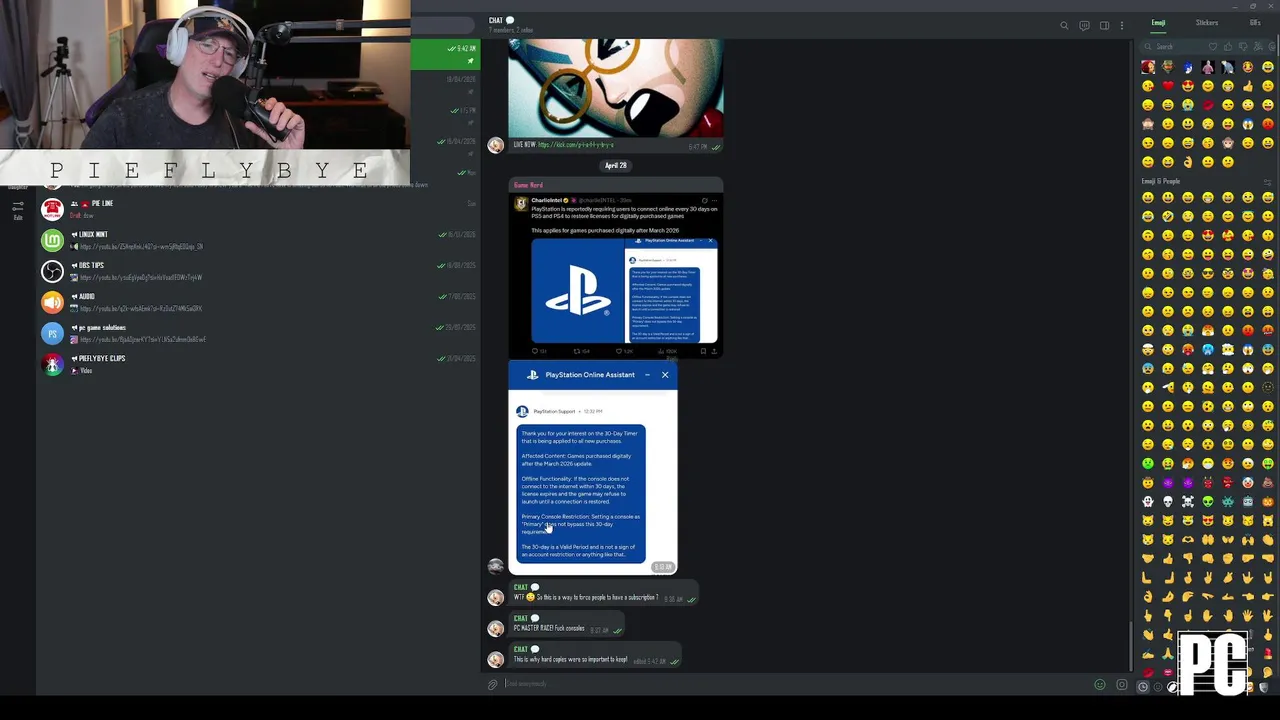Viewport: 1280px width, 720px height.
Task: Select the recent emoji clock section icon
Action: 1143,687
